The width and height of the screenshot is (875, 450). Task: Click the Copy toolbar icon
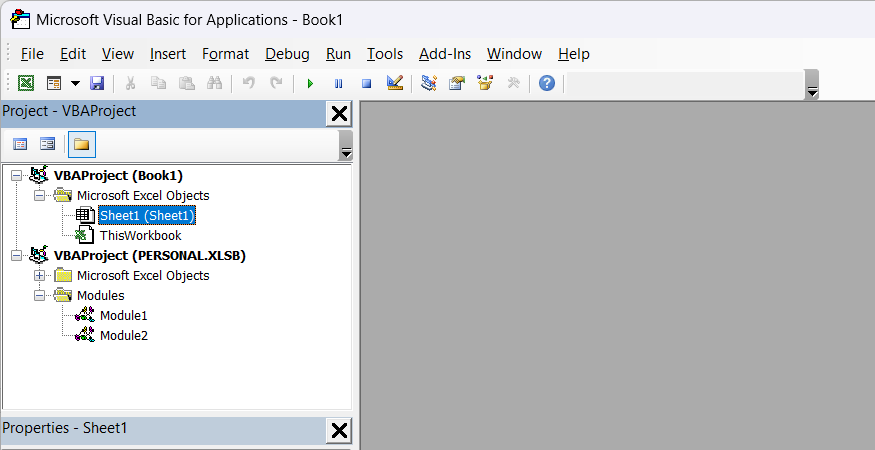coord(158,83)
